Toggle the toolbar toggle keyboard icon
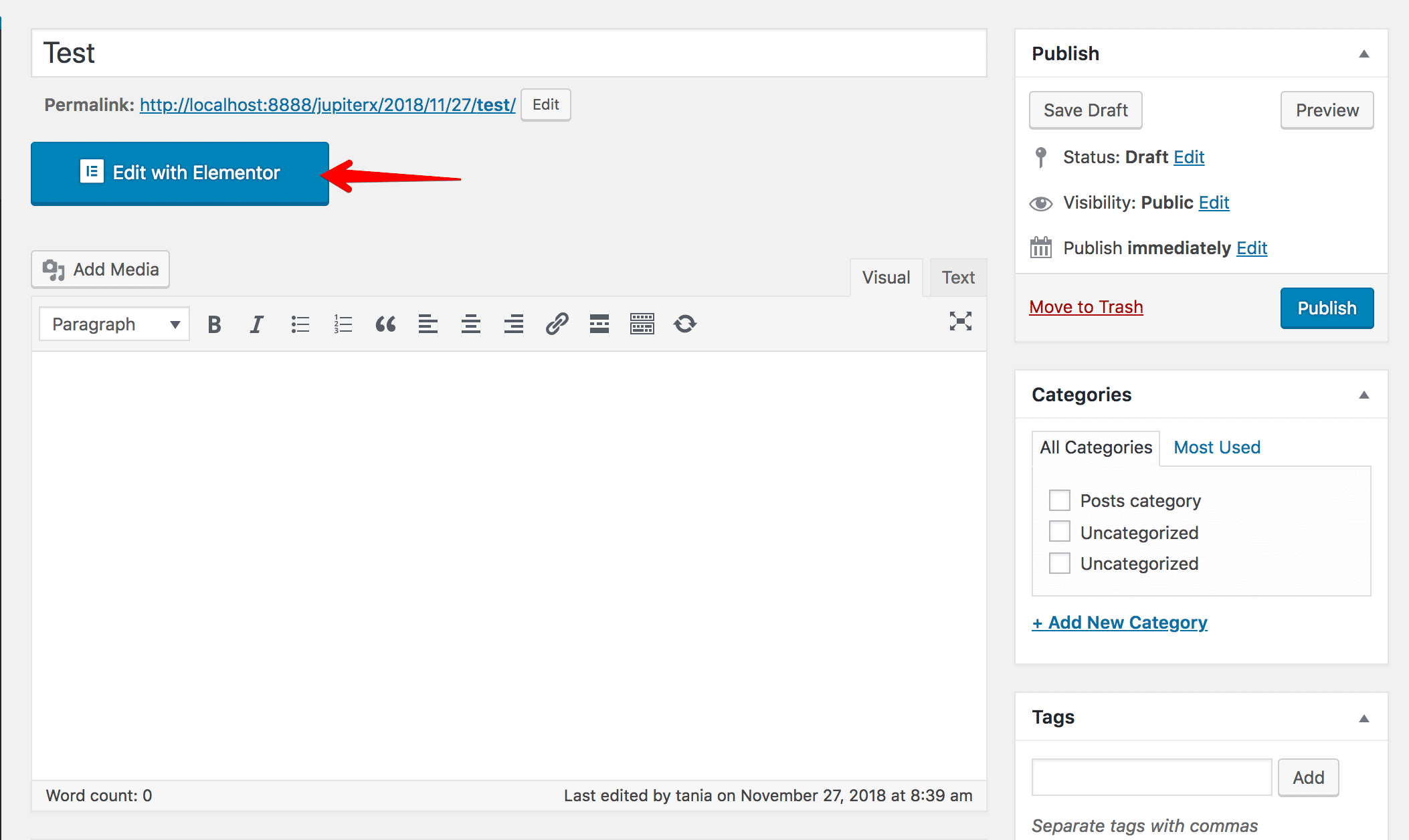This screenshot has width=1409, height=840. point(642,324)
